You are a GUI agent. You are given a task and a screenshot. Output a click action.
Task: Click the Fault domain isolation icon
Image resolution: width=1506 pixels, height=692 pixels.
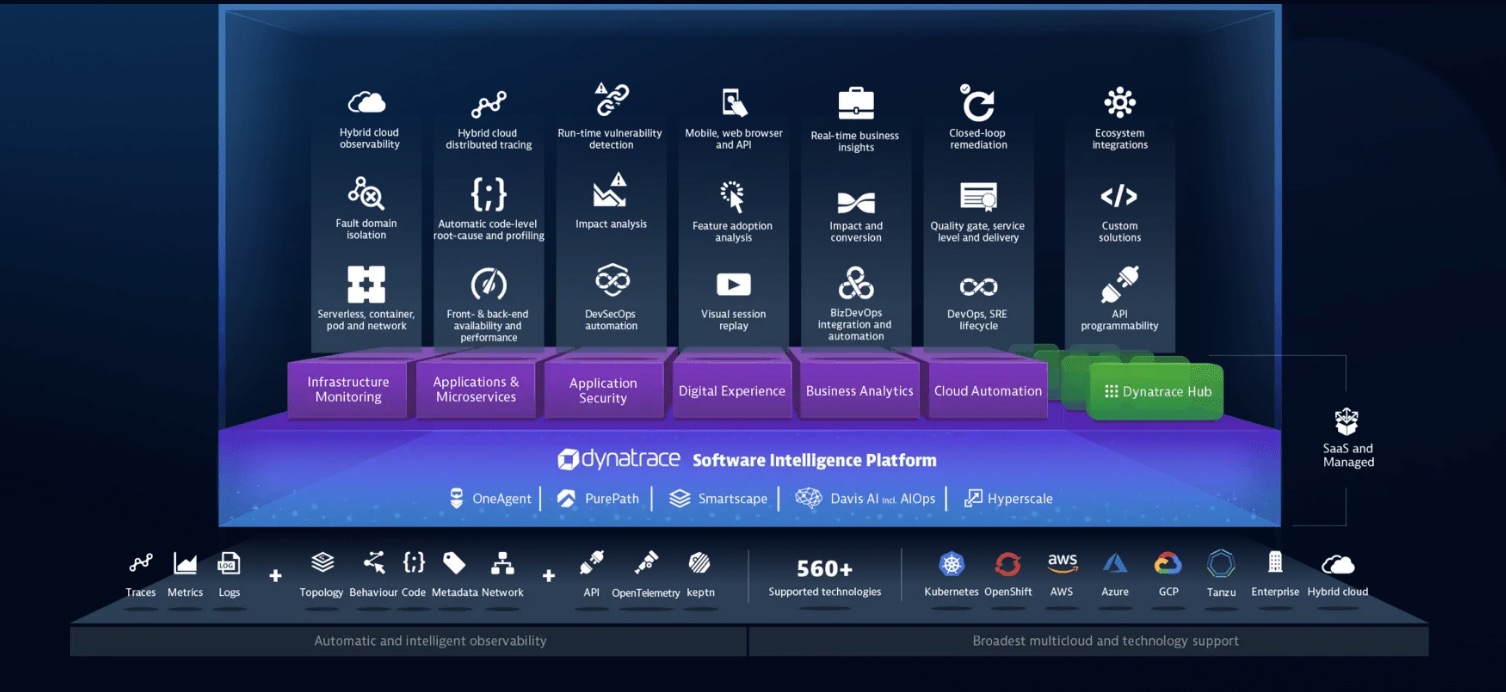366,193
